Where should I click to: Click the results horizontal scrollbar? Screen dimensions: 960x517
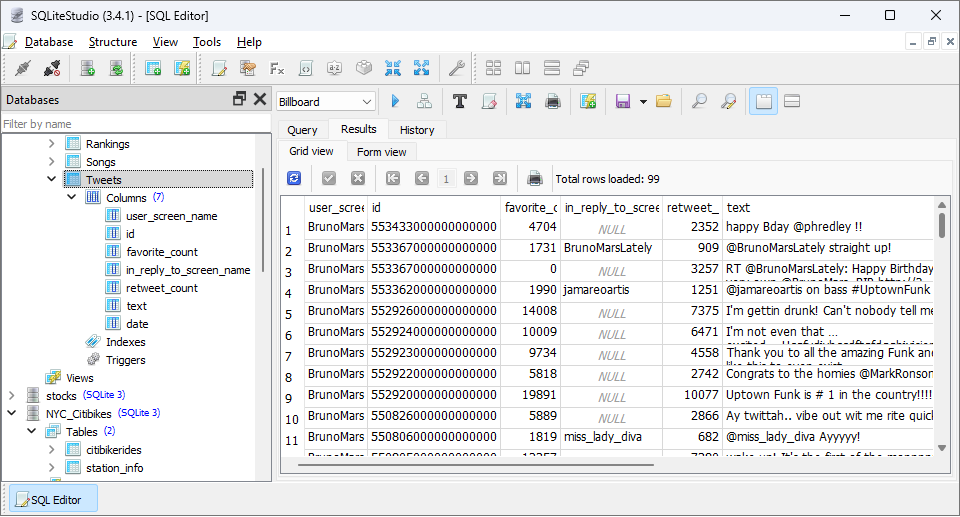[476, 465]
